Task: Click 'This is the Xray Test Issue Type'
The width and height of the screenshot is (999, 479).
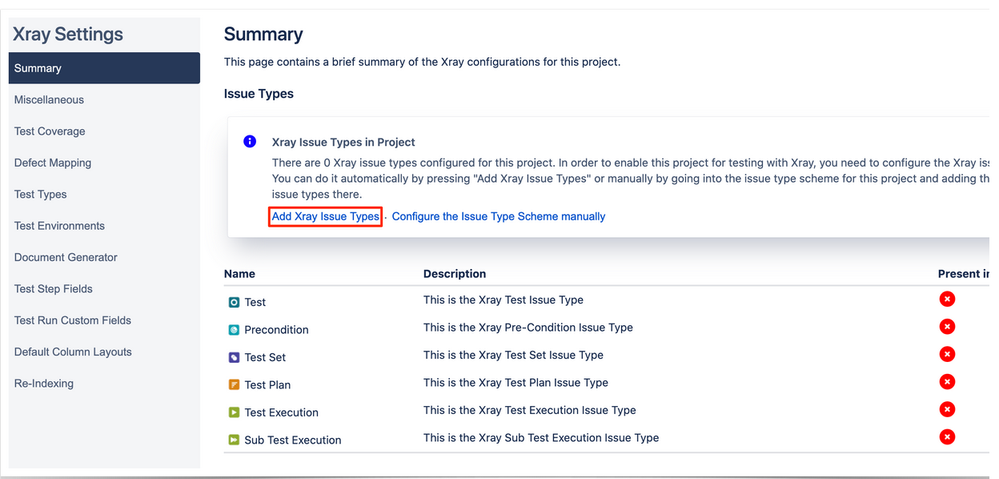Action: [x=503, y=299]
